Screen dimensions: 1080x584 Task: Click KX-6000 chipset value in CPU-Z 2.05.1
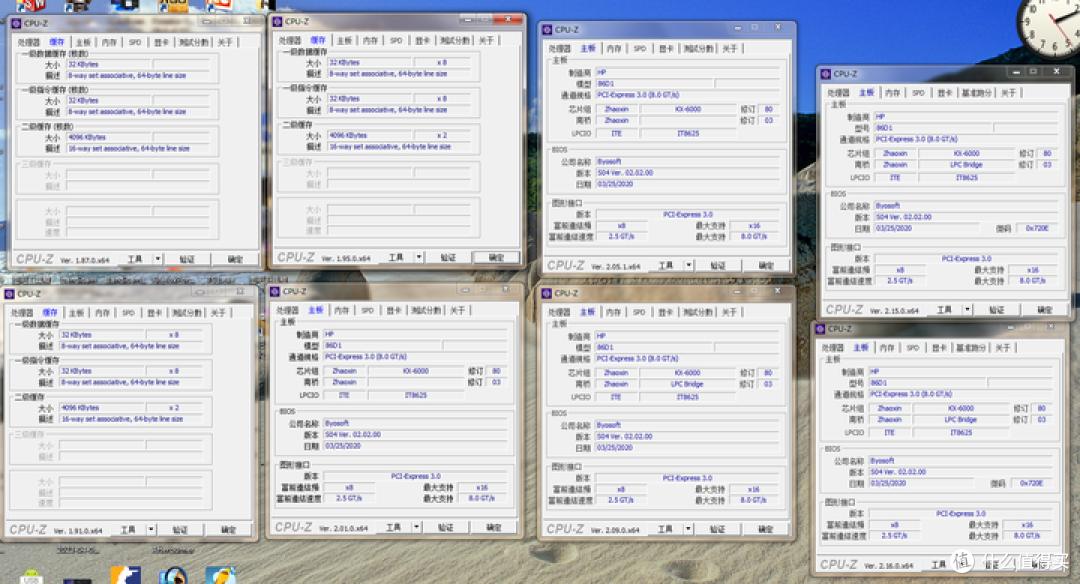(x=687, y=109)
